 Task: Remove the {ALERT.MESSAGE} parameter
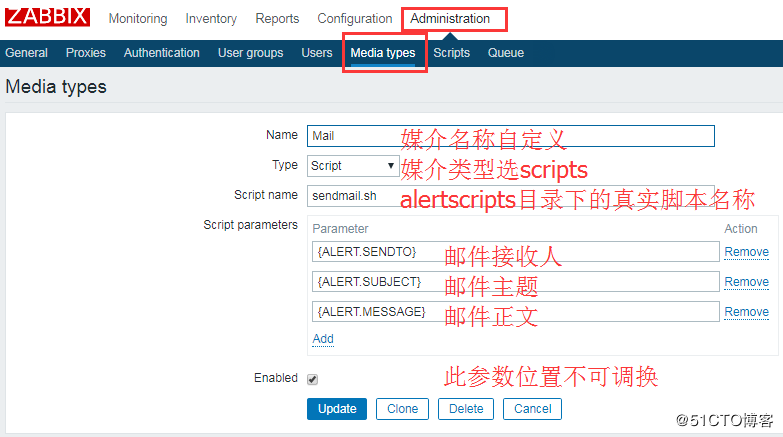click(x=747, y=312)
